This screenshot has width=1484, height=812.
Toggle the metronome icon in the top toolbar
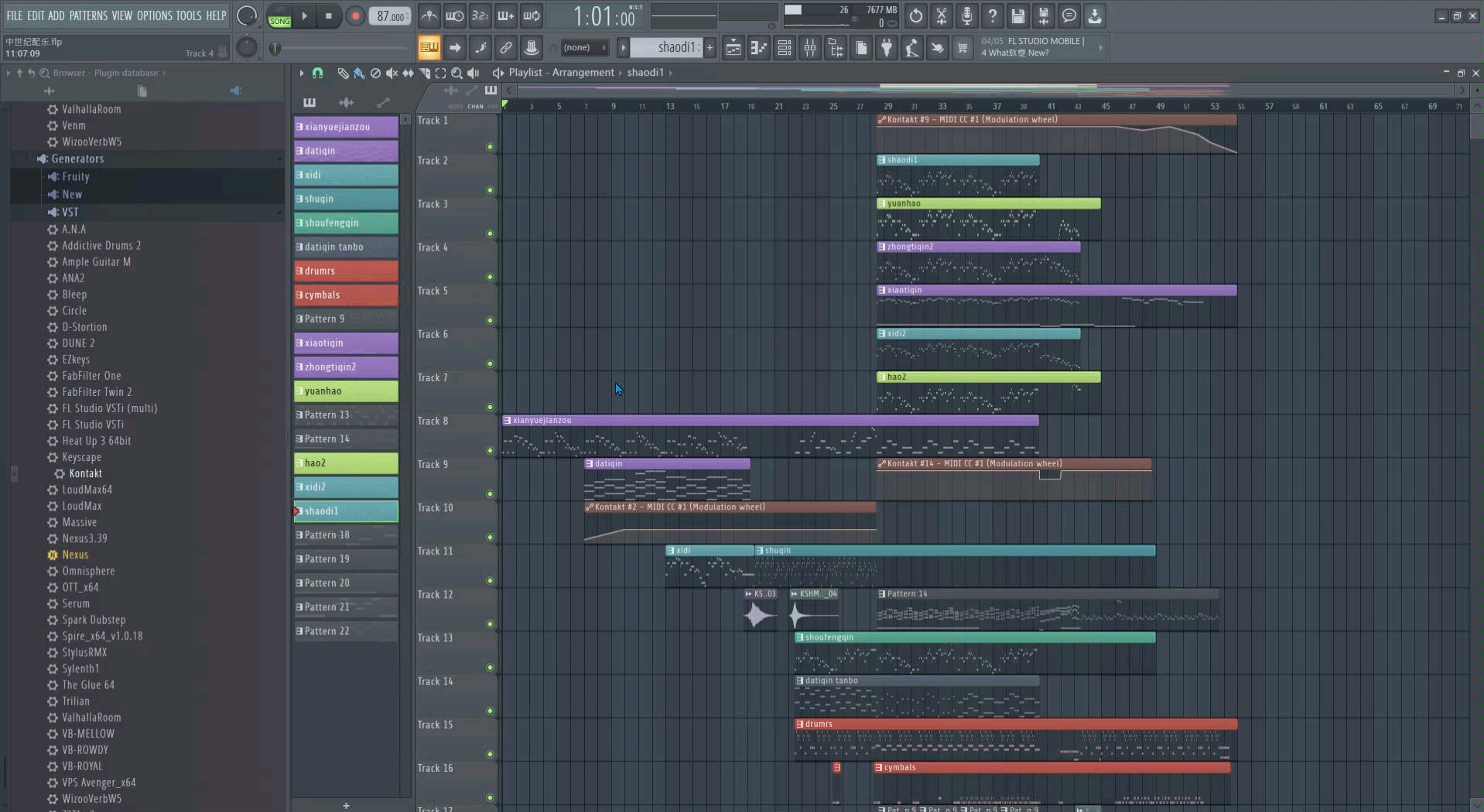pos(429,15)
